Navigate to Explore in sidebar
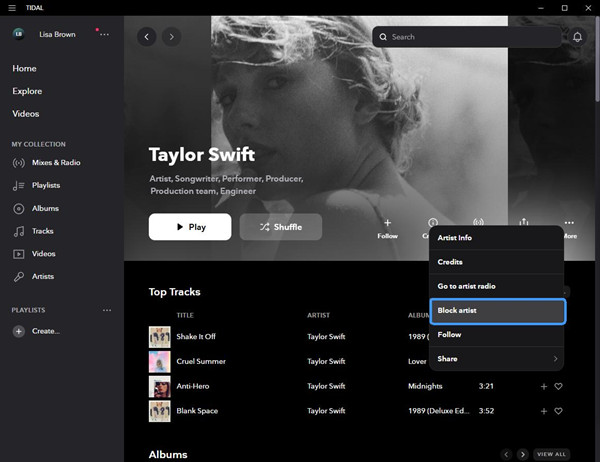600x462 pixels. coord(27,91)
